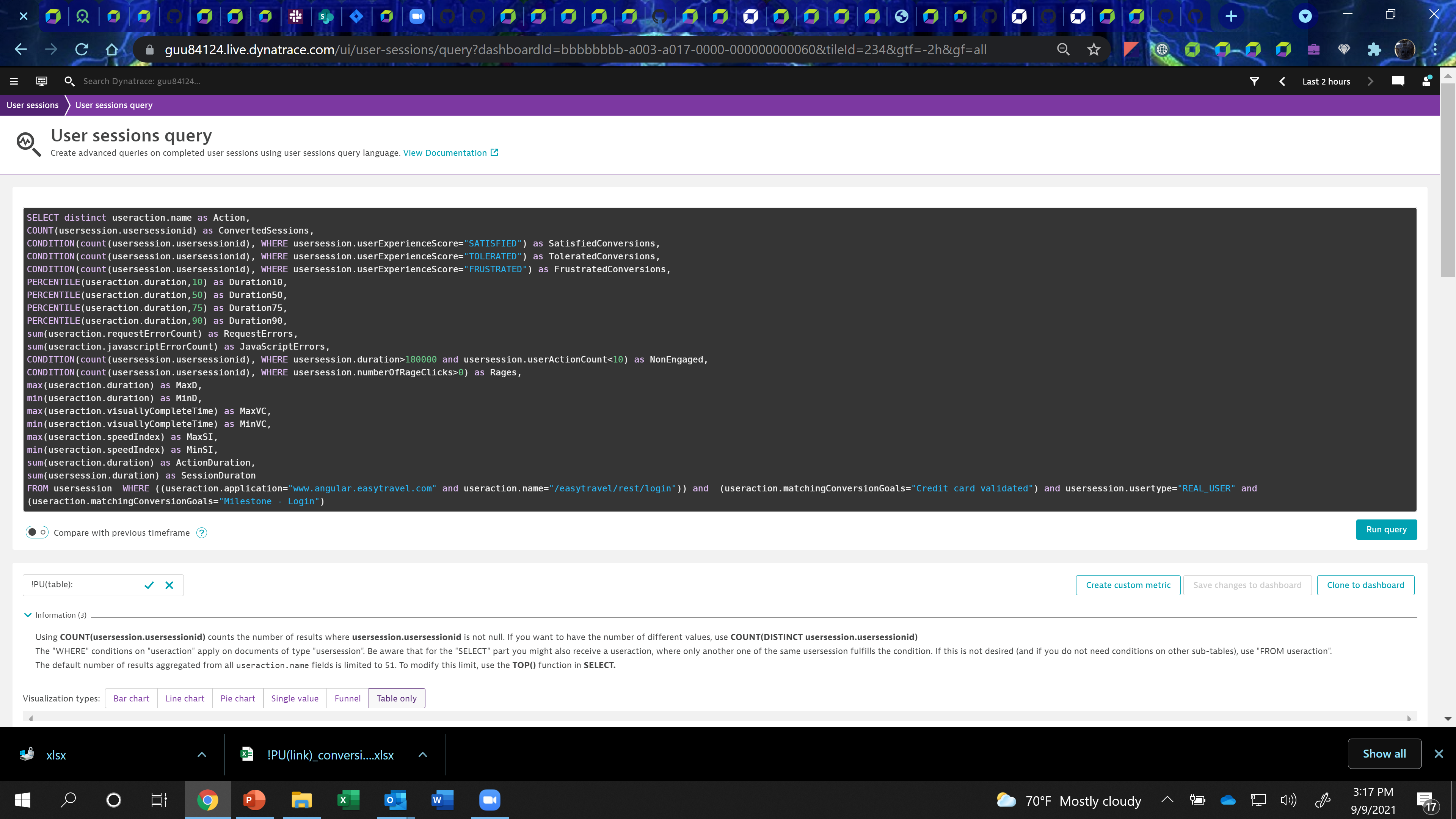Select the Pie chart visualization type
Image resolution: width=1456 pixels, height=819 pixels.
pyautogui.click(x=237, y=698)
